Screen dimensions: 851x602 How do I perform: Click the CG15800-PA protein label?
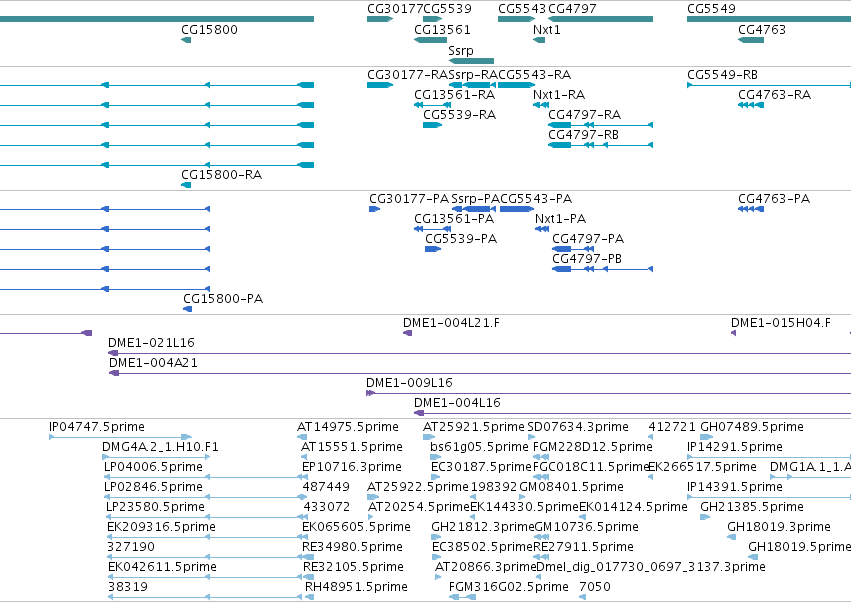click(223, 299)
